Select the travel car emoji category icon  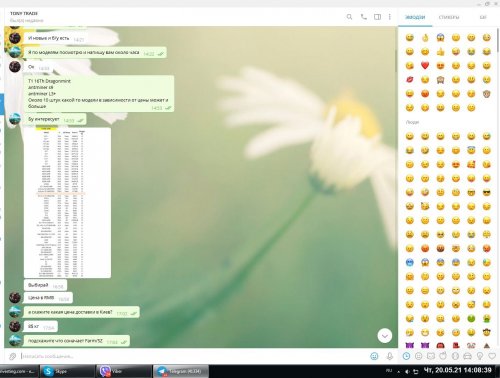pyautogui.click(x=467, y=356)
